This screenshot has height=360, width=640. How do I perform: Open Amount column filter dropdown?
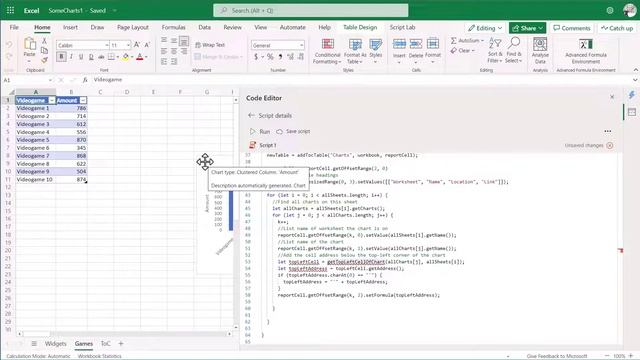click(83, 100)
